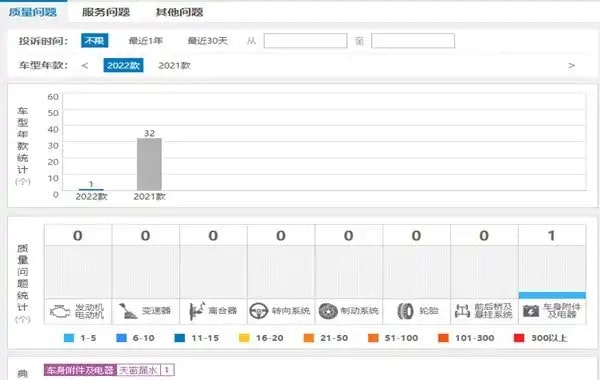Viewport: 600px width, 380px height.
Task: Select the 不限 time filter option
Action: [x=95, y=41]
